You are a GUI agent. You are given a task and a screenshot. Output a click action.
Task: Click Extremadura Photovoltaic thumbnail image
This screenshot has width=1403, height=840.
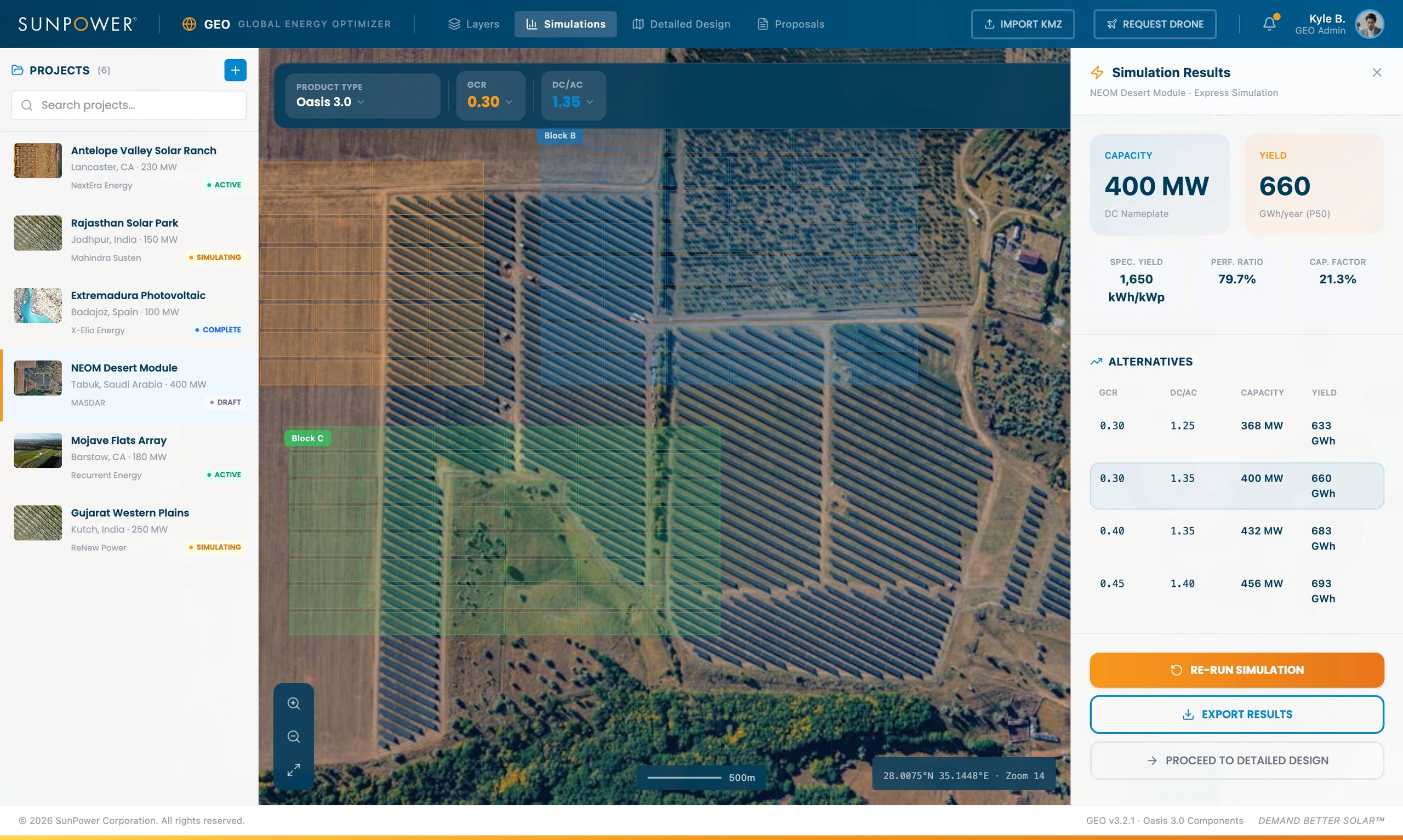(x=38, y=306)
